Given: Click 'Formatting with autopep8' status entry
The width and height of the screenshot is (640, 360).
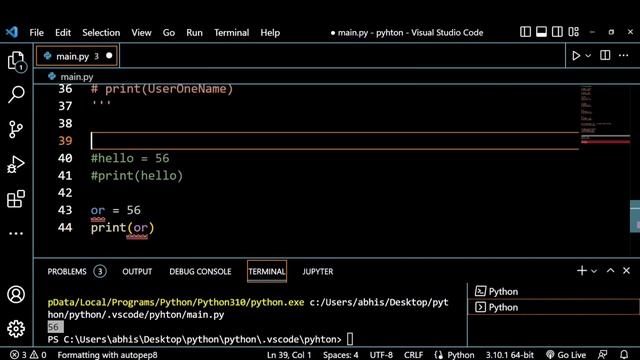Looking at the screenshot, I should [107, 355].
